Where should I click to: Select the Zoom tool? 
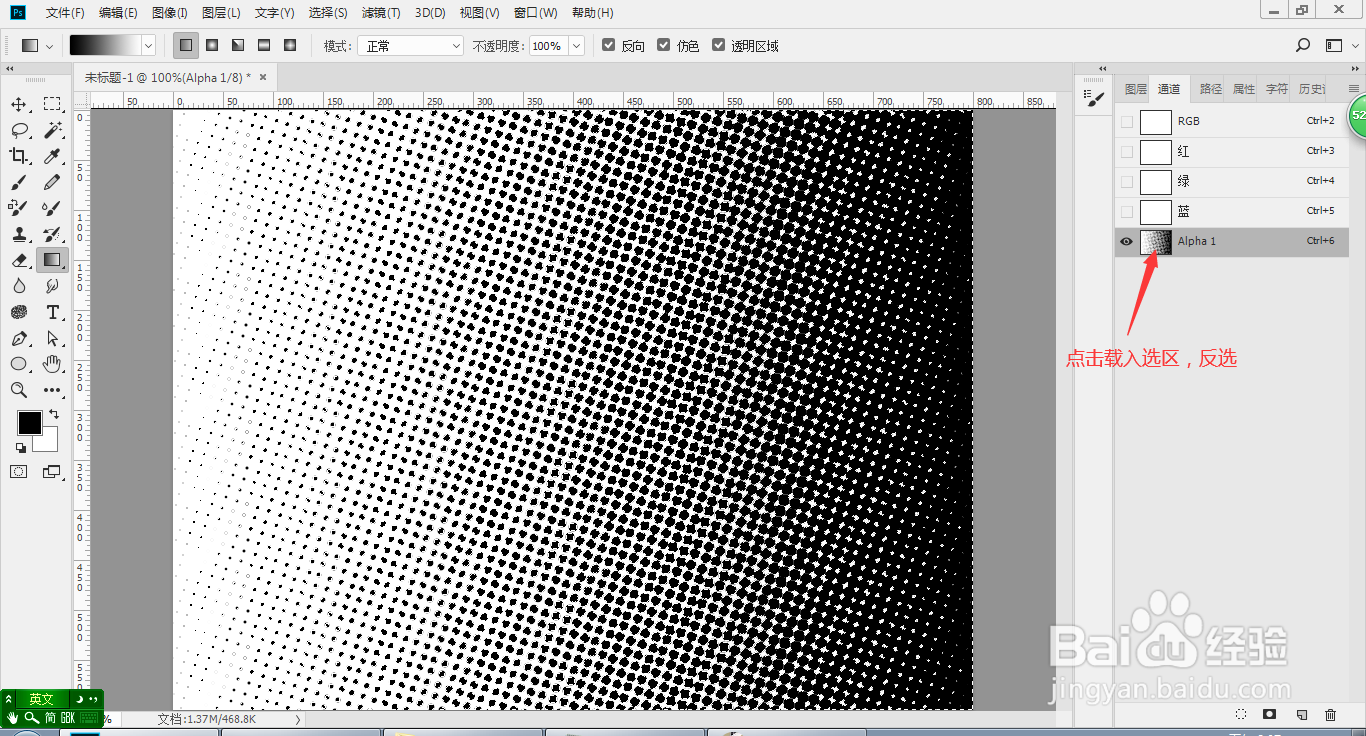point(19,390)
